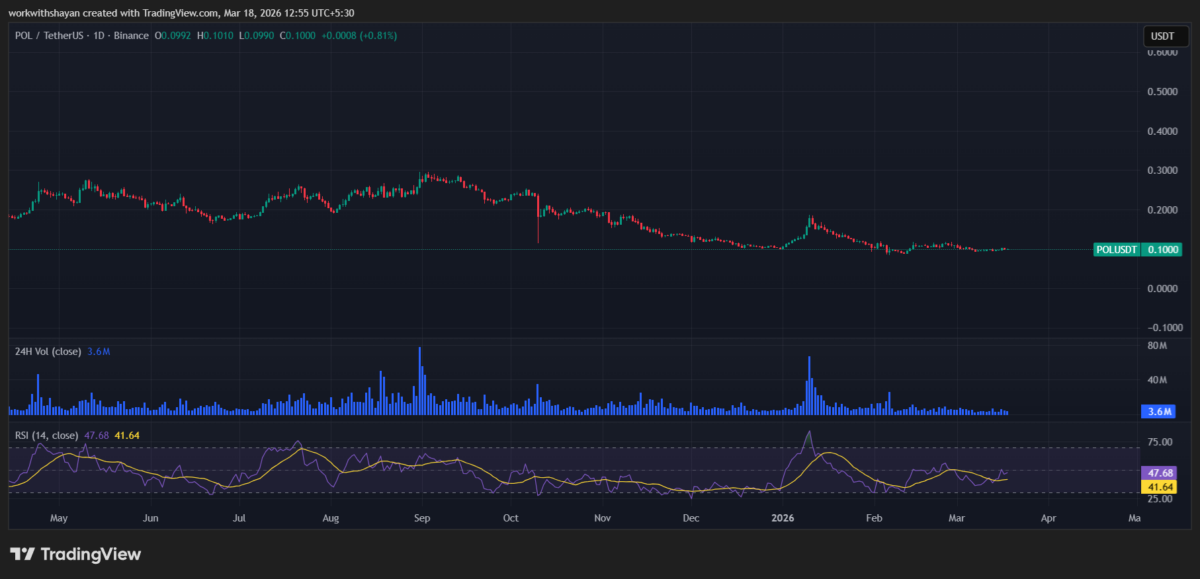This screenshot has width=1200, height=579.
Task: Click the yellow 41.64 RSI value badge
Action: coord(1159,486)
